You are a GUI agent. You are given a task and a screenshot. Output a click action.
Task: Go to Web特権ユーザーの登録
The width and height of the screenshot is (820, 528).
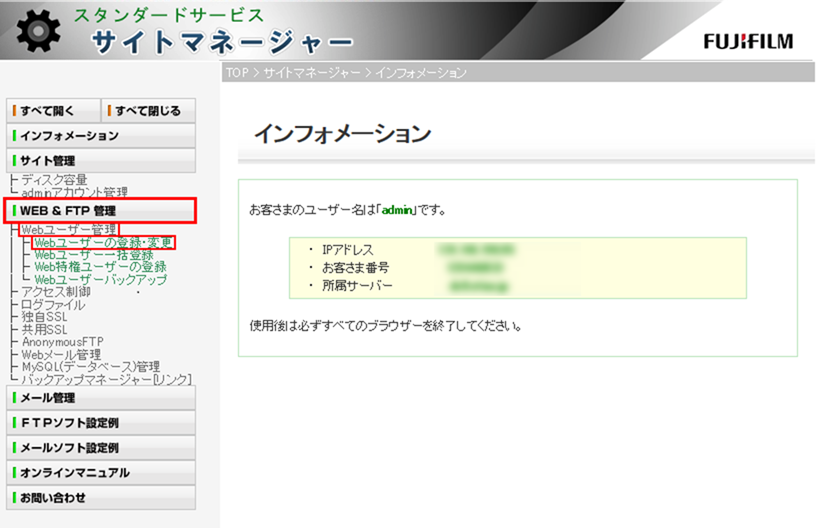(100, 267)
